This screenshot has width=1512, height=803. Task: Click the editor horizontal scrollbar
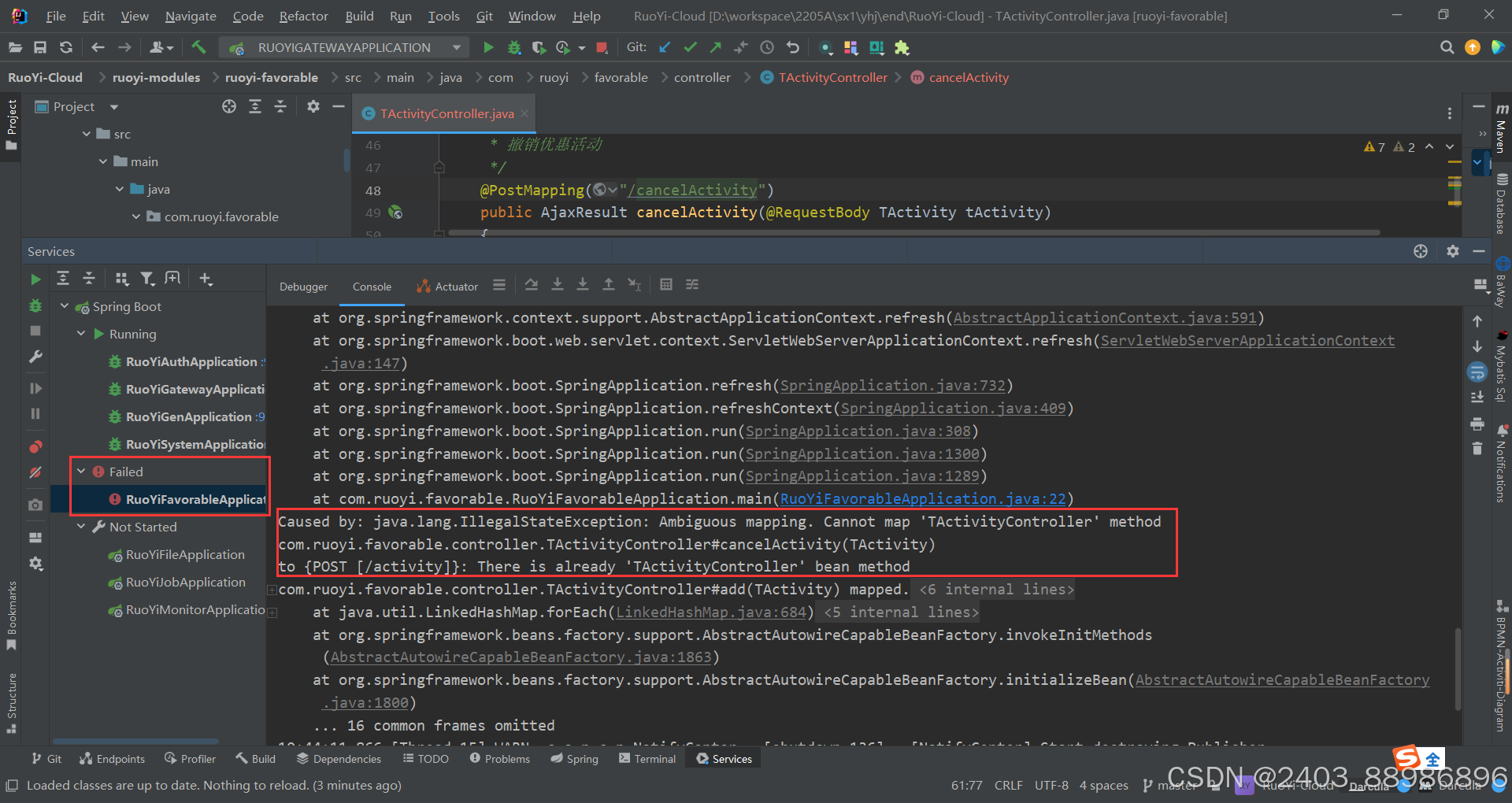(913, 232)
